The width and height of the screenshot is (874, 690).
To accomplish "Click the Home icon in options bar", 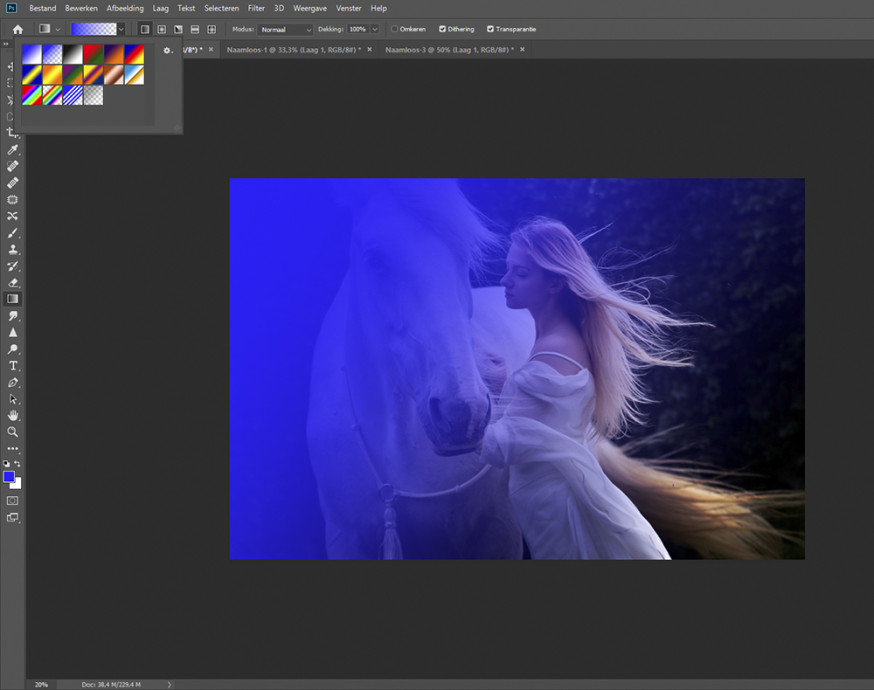I will (18, 29).
